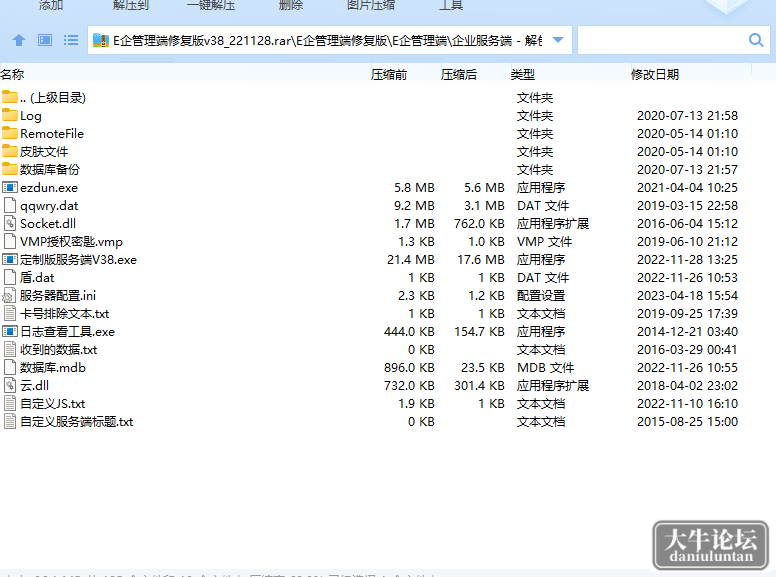Click the 定制版服务端V38.exe application icon

click(10, 259)
